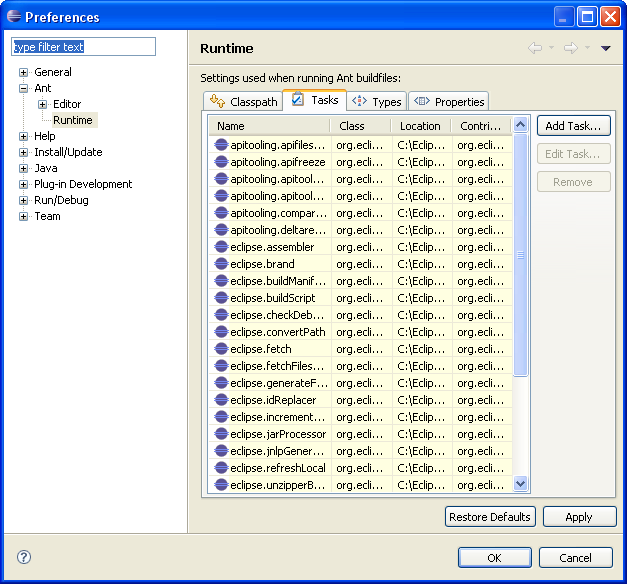Click the eclipse.assembler task icon
Screen dimensions: 627x584
[x=221, y=247]
